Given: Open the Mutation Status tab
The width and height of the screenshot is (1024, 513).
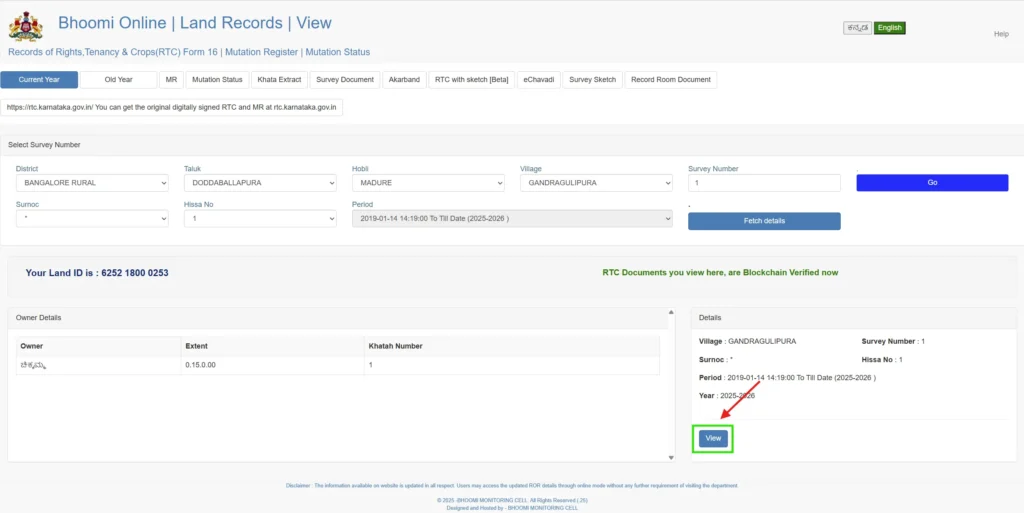Looking at the screenshot, I should tap(217, 80).
